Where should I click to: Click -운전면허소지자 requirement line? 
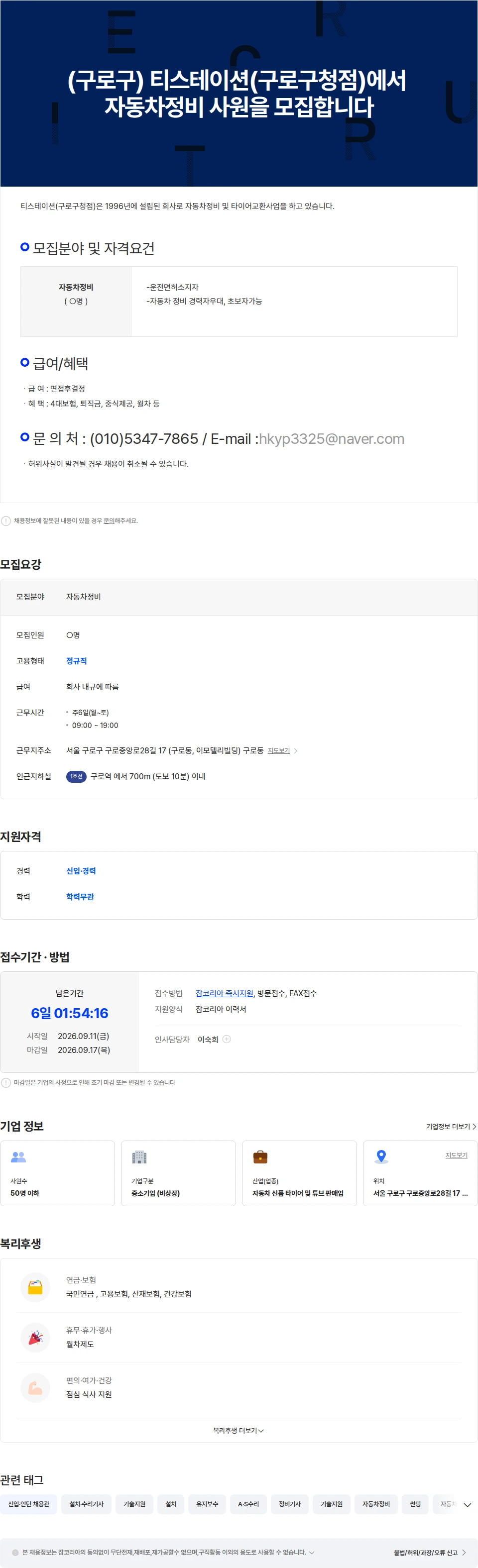[x=172, y=287]
